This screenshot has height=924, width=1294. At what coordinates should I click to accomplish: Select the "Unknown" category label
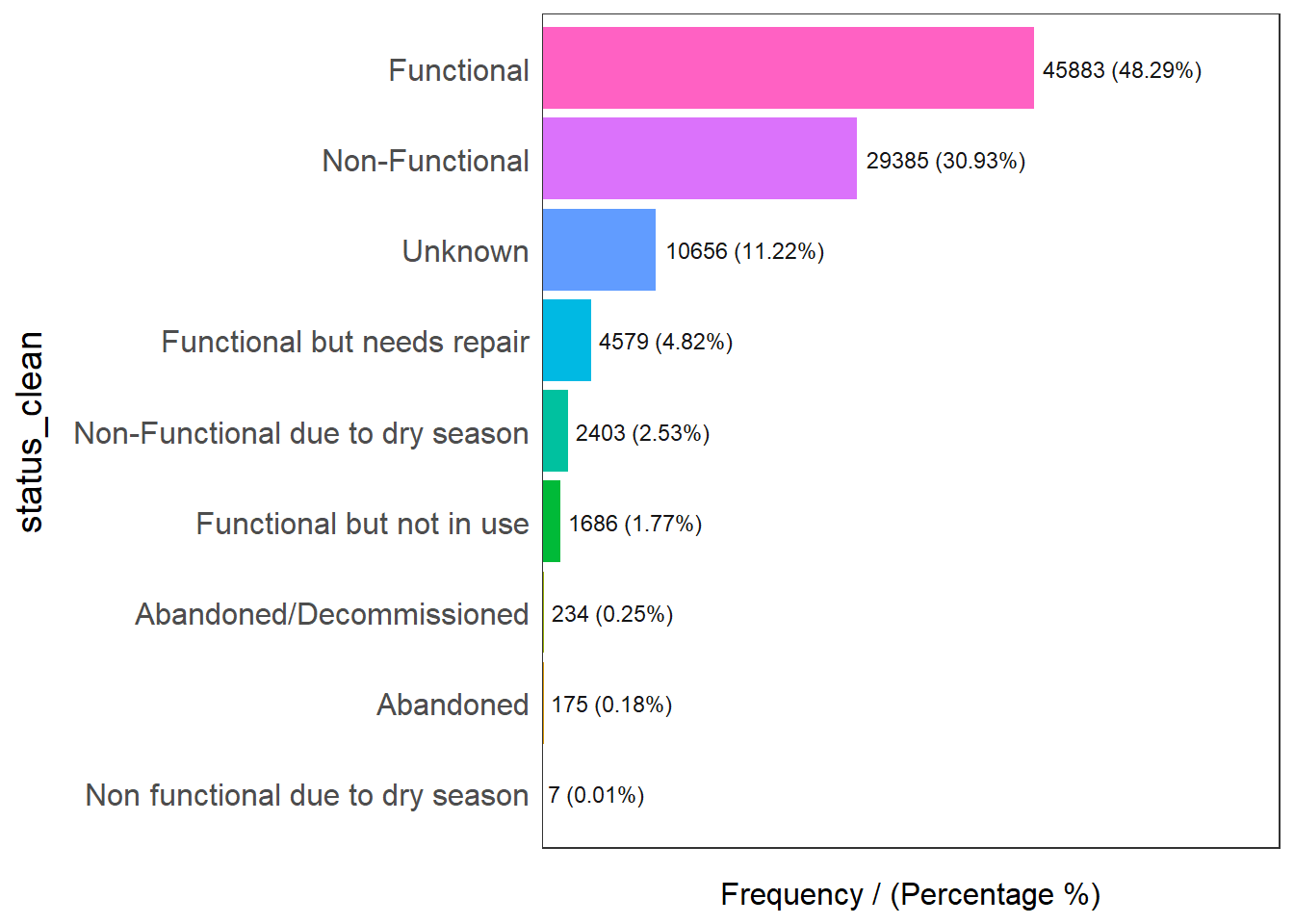point(465,251)
